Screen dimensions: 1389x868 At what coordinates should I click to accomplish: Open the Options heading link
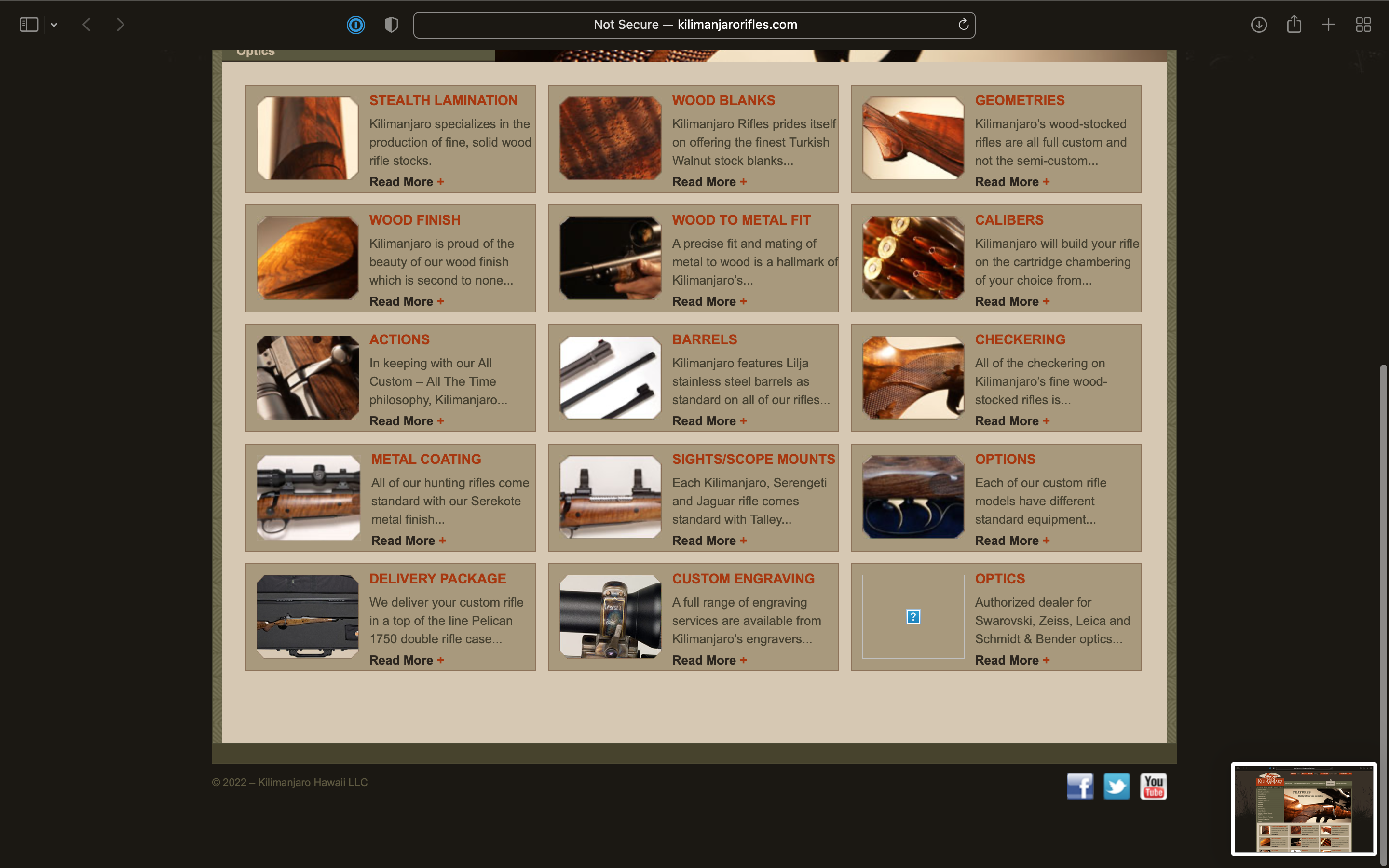click(x=1005, y=459)
